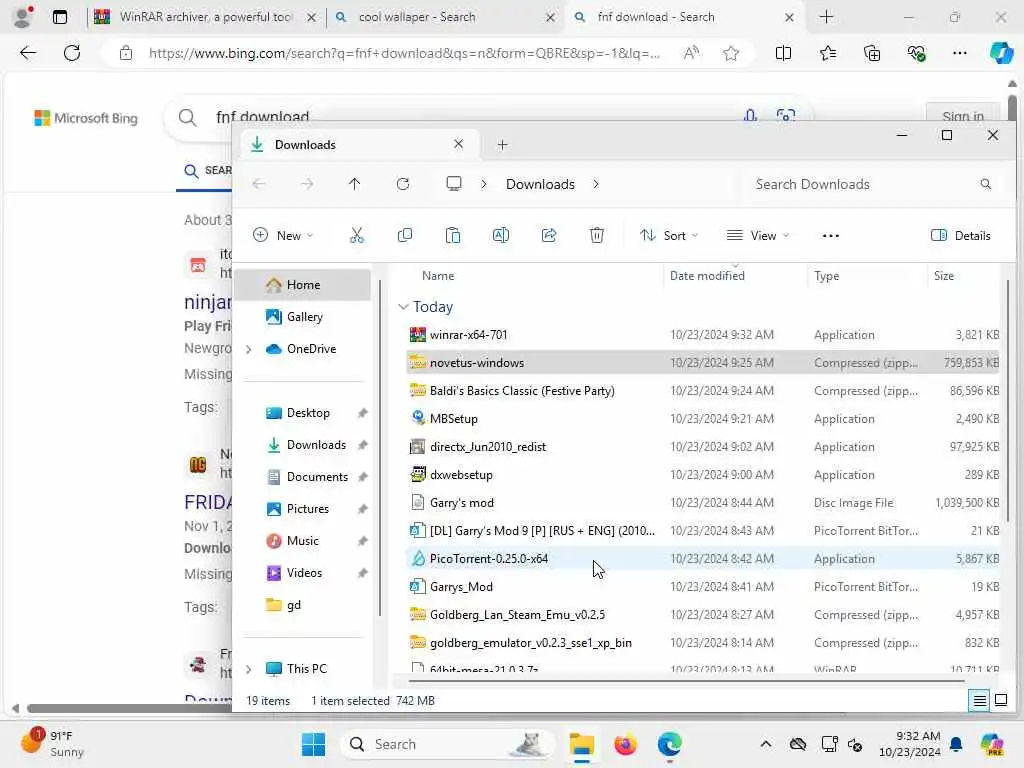Switch to details list view icon in status bar
The height and width of the screenshot is (768, 1024).
coord(980,701)
